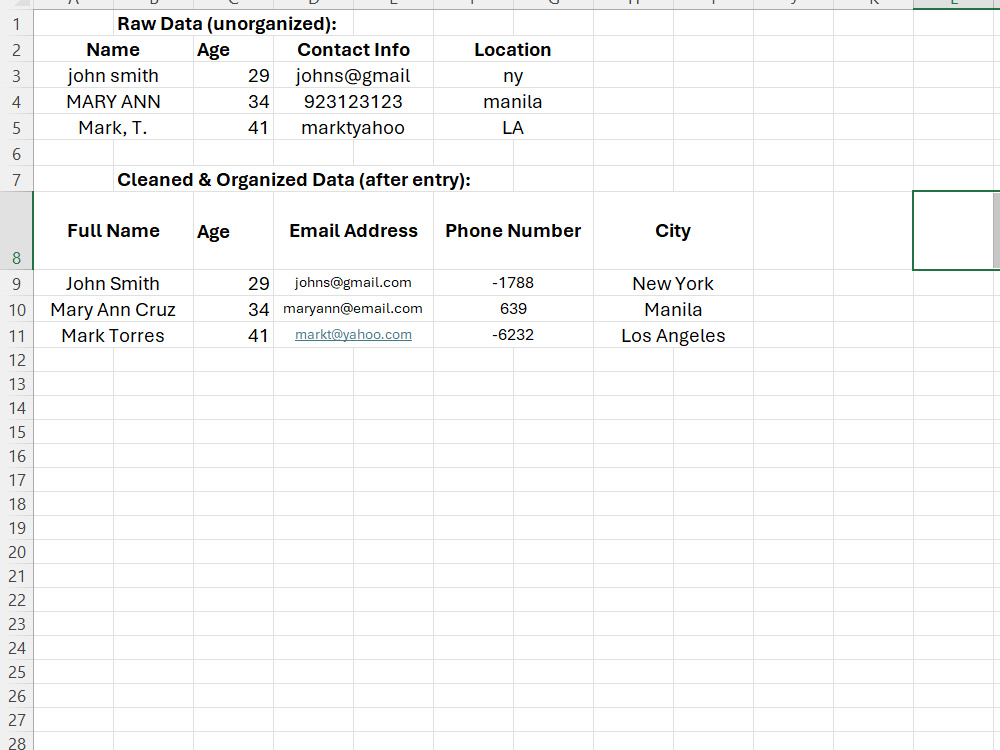Select age cell '41' in row 11
This screenshot has height=750, width=1000.
[233, 335]
